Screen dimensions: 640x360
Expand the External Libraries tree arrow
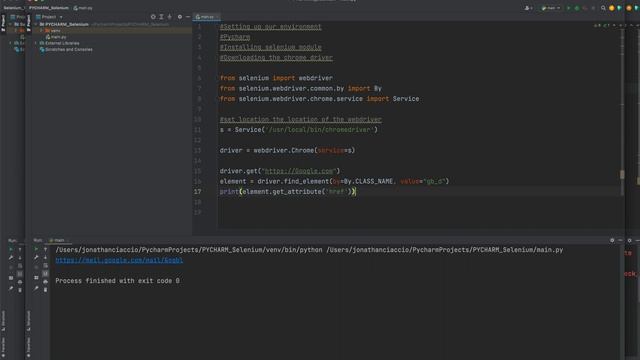coord(36,43)
